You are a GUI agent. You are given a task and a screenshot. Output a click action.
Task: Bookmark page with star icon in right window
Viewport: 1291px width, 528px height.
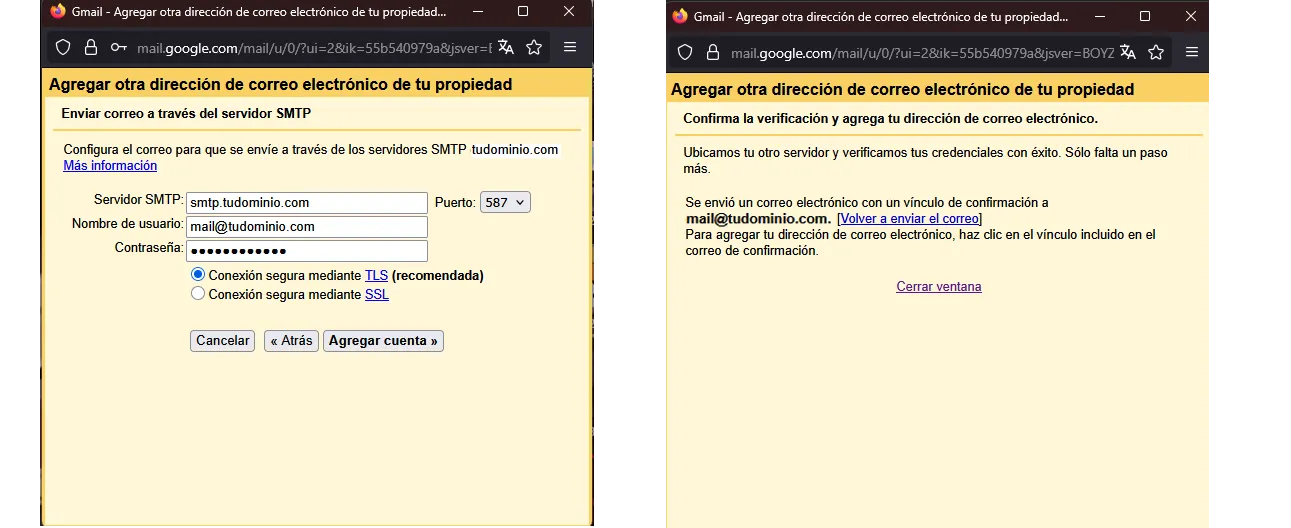coord(1156,52)
